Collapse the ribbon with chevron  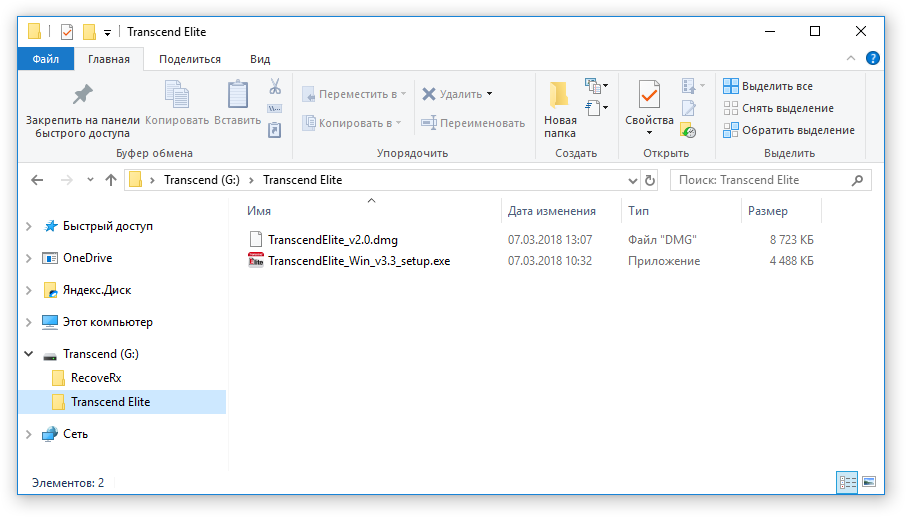[851, 58]
